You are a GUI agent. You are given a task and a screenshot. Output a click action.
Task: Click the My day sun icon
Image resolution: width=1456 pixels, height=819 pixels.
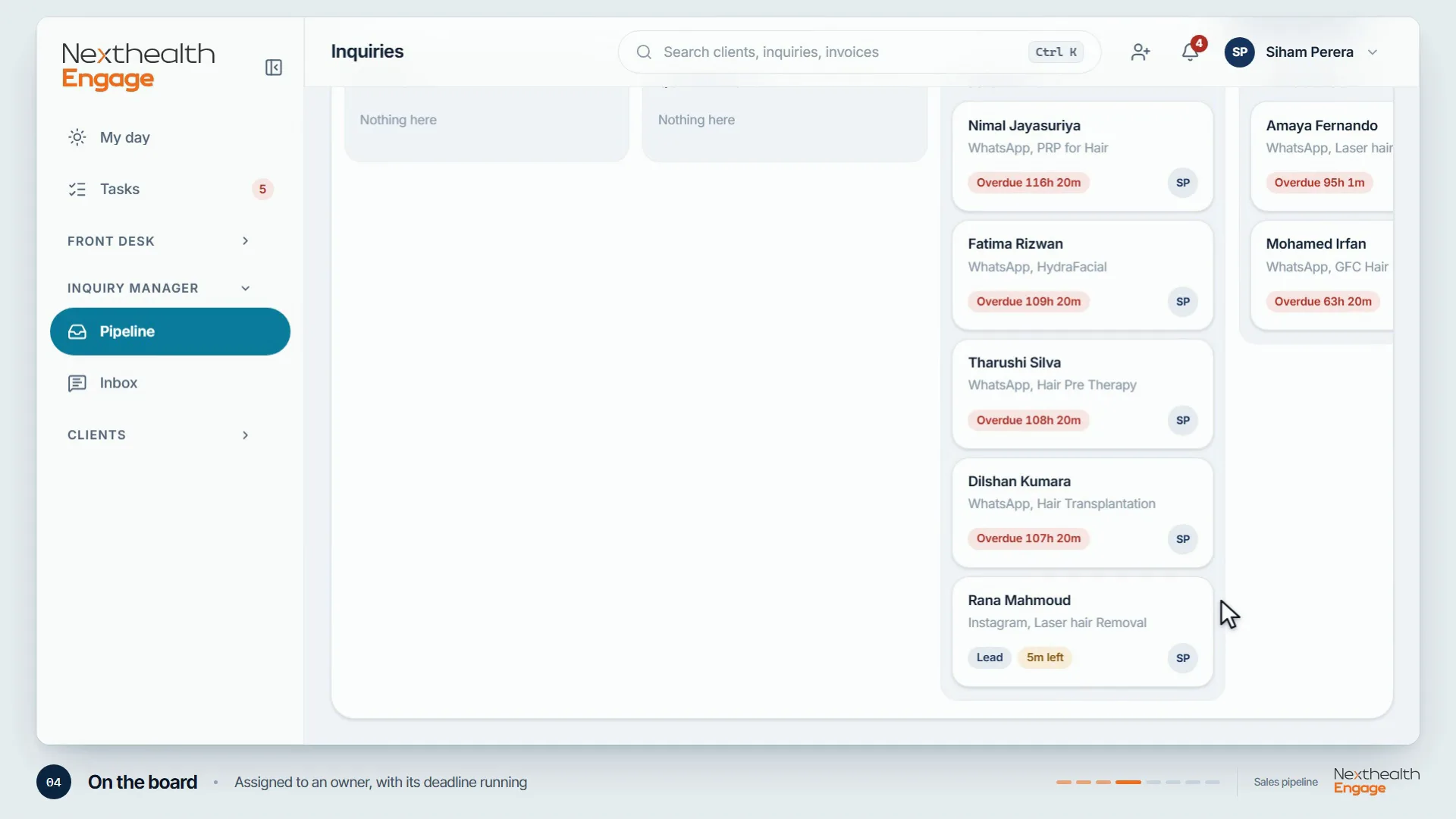[x=77, y=137]
